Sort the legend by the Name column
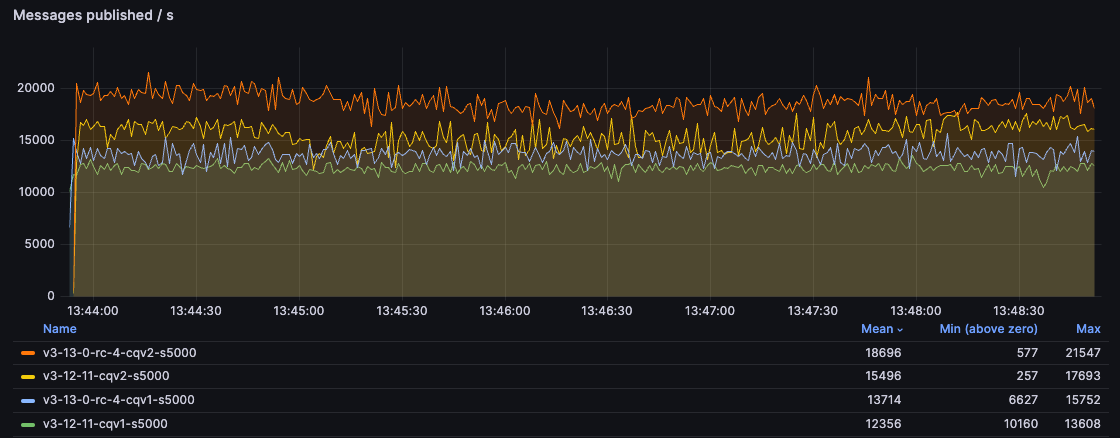Screen dimensions: 1120x438 pyautogui.click(x=59, y=329)
